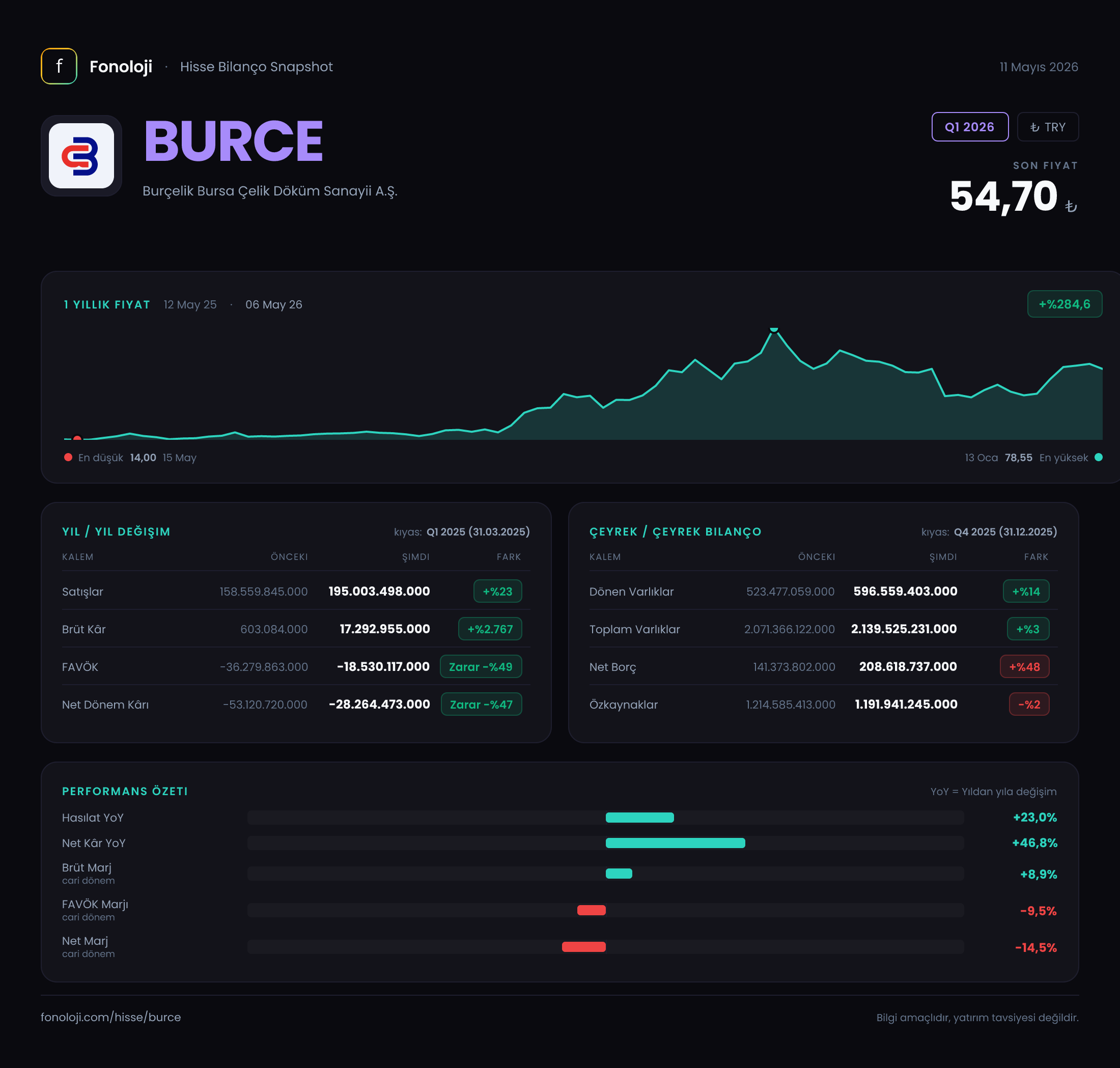Click the 'Özkaynaklar' row label
The width and height of the screenshot is (1120, 1068).
[x=624, y=704]
